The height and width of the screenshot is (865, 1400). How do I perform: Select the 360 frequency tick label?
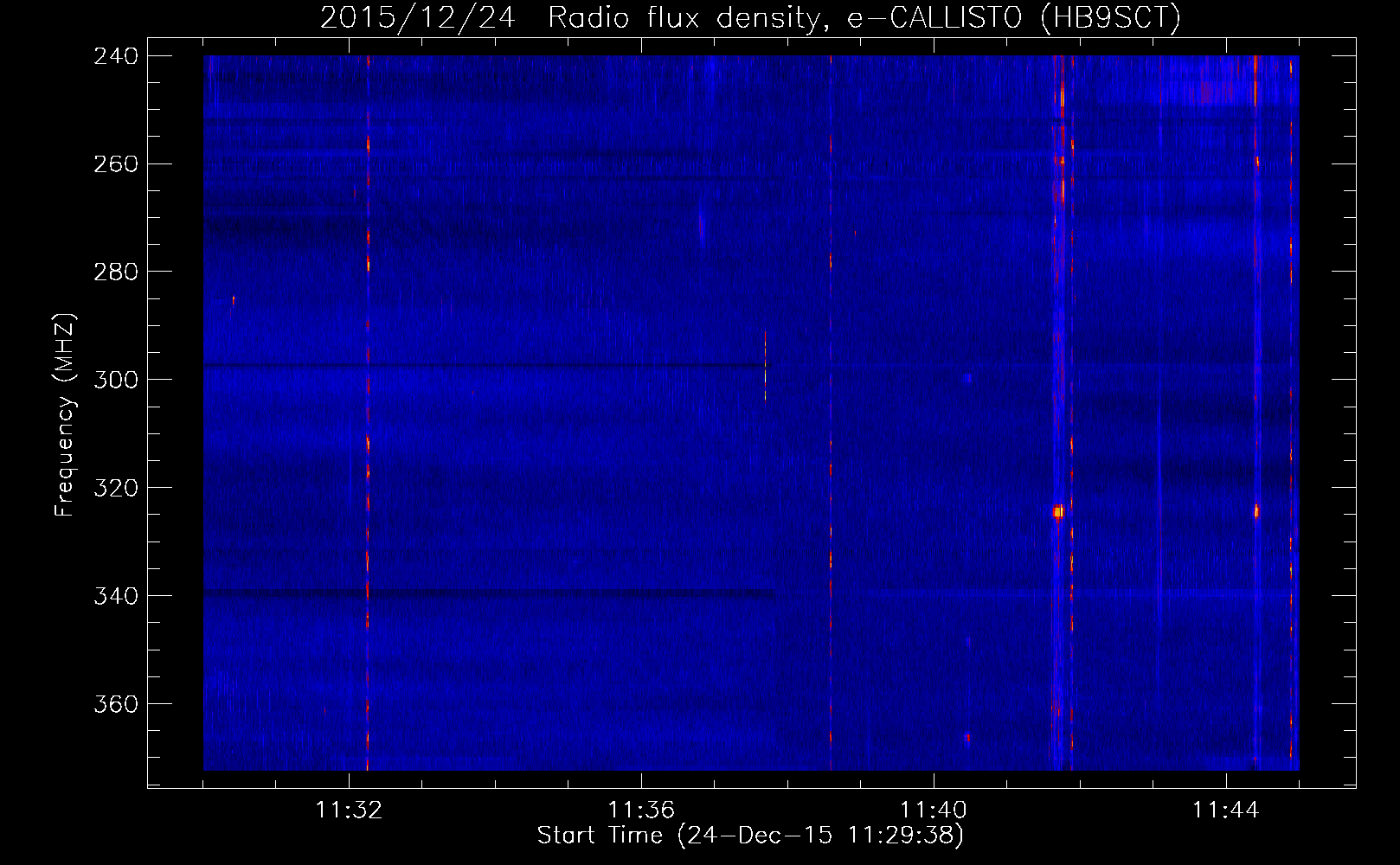click(116, 705)
